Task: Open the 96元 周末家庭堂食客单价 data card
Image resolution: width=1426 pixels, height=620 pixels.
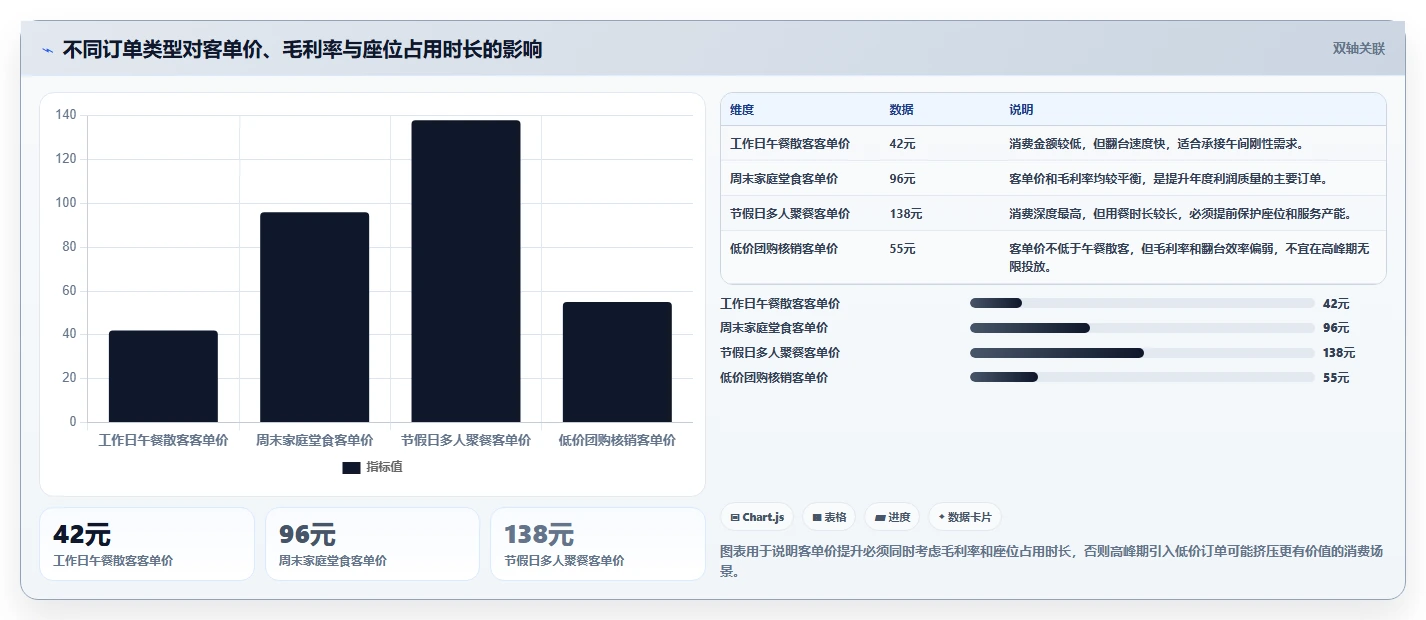Action: (372, 544)
